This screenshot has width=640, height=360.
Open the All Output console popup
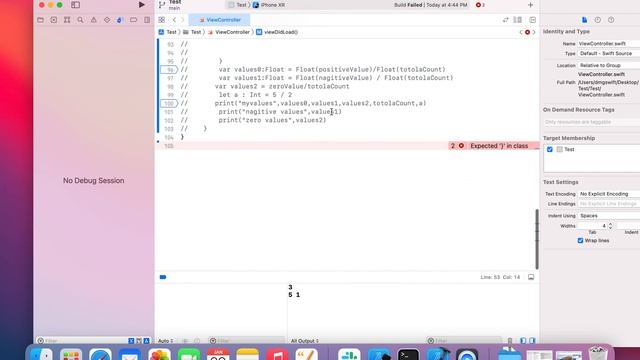pos(305,341)
